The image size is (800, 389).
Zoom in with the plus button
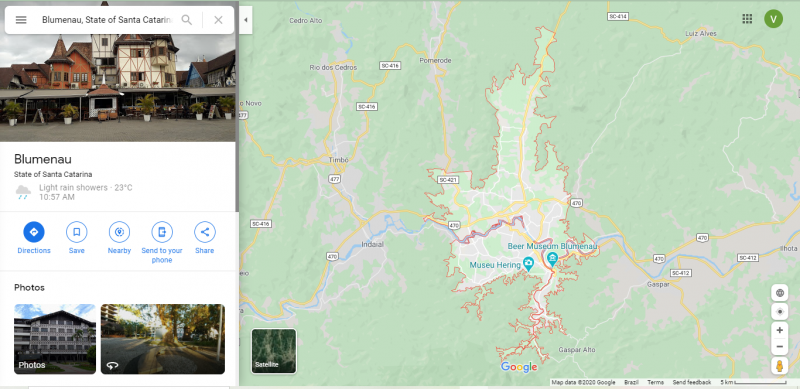pos(779,330)
